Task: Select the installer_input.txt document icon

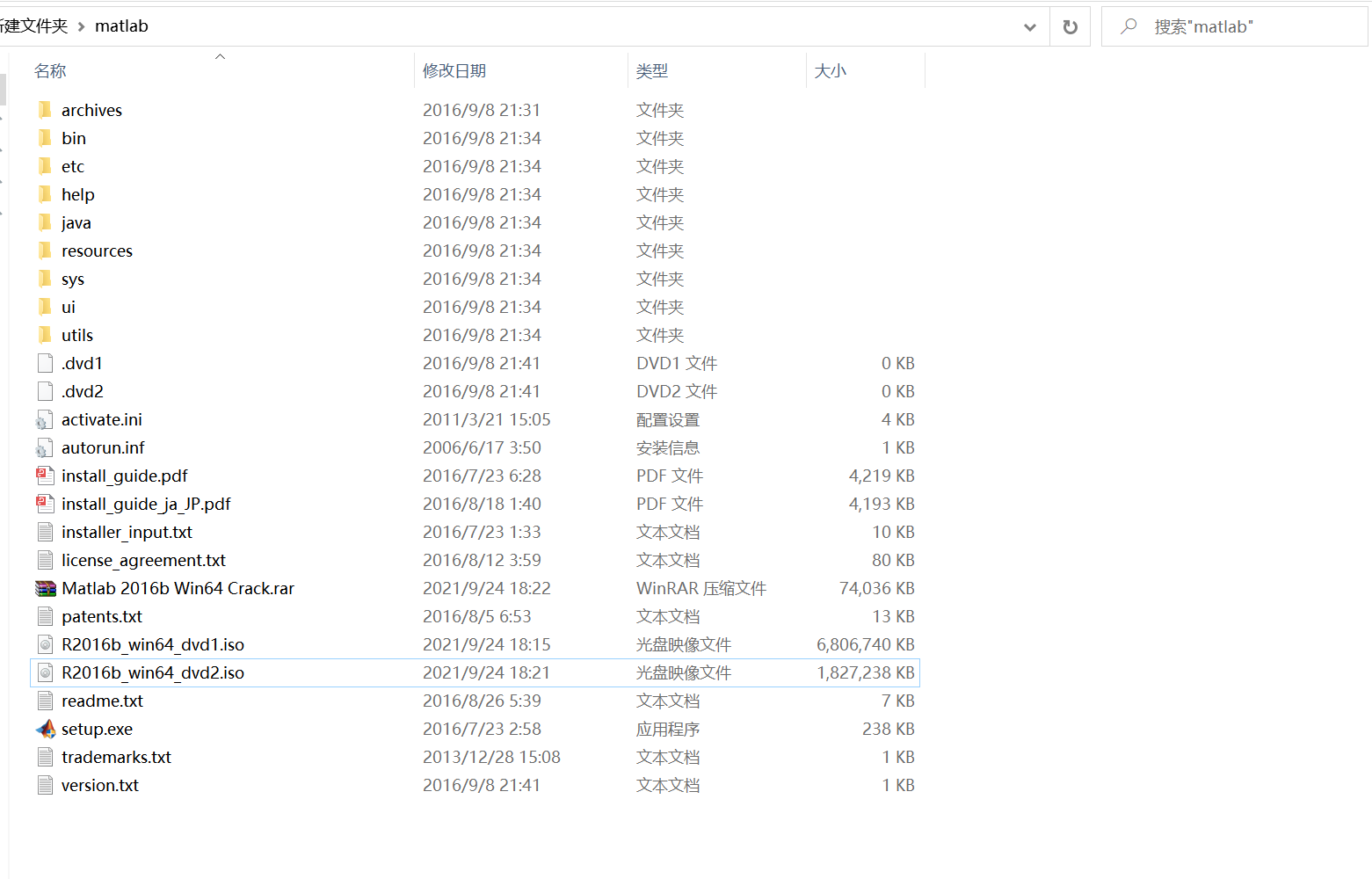Action: 45,532
